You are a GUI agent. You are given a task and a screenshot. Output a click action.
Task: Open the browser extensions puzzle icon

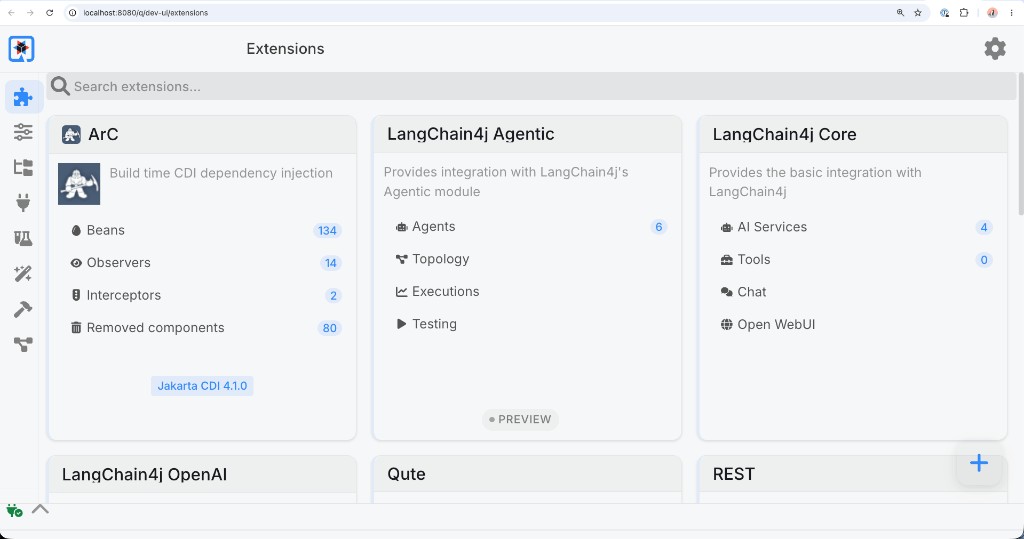tap(964, 12)
